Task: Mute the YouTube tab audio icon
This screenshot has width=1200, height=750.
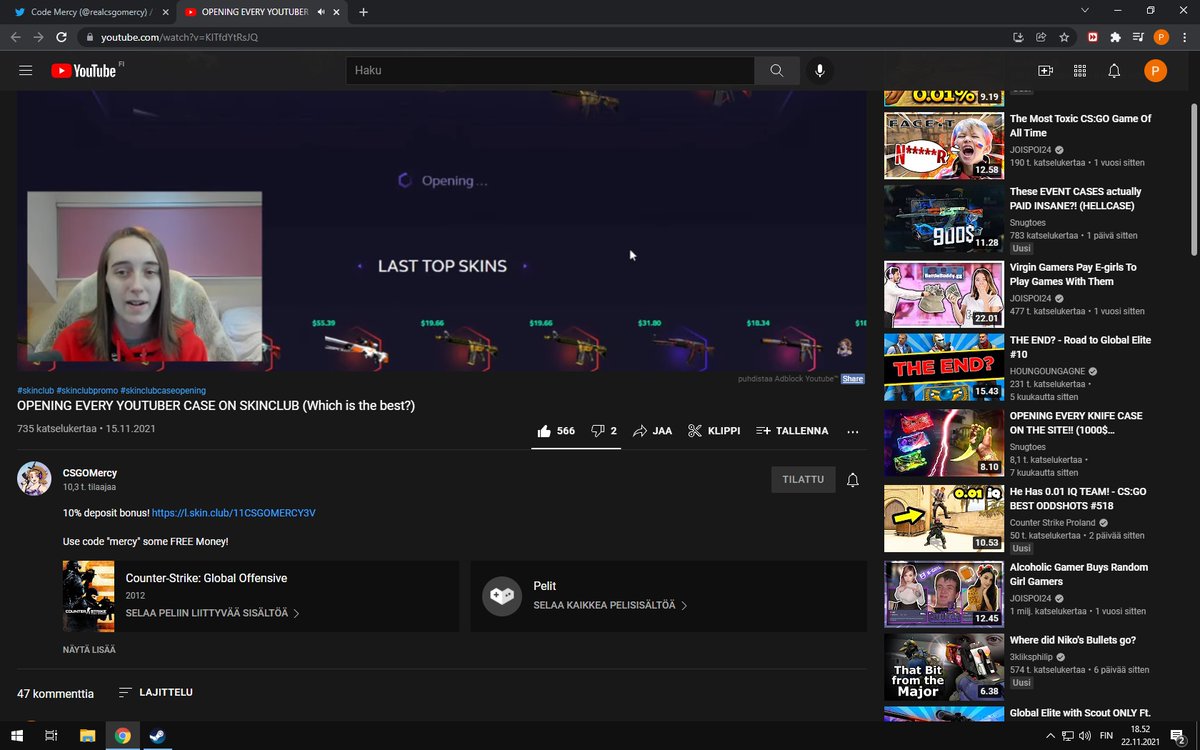Action: point(321,12)
